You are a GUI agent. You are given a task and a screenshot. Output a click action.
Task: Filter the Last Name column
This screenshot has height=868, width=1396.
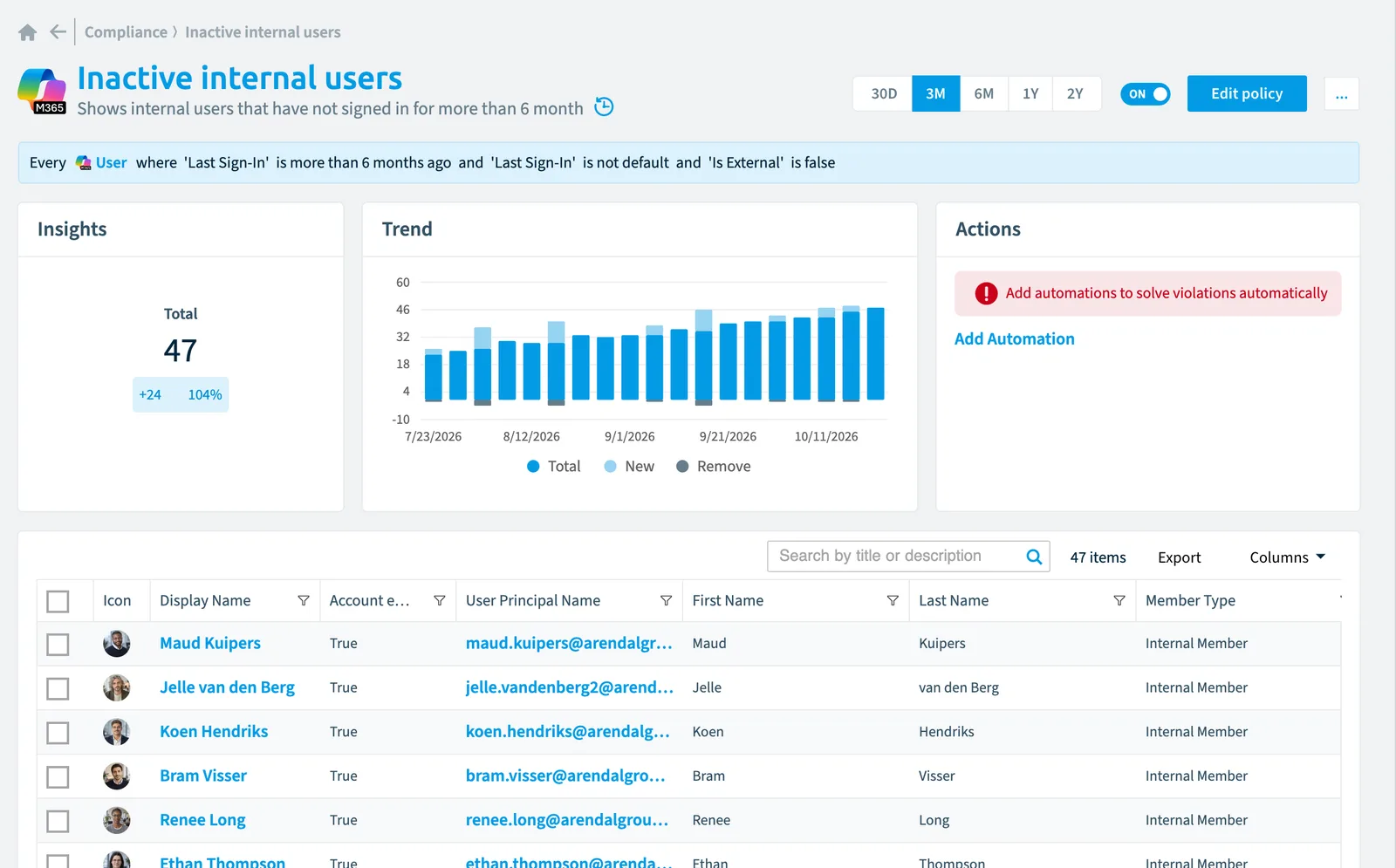click(x=1119, y=600)
